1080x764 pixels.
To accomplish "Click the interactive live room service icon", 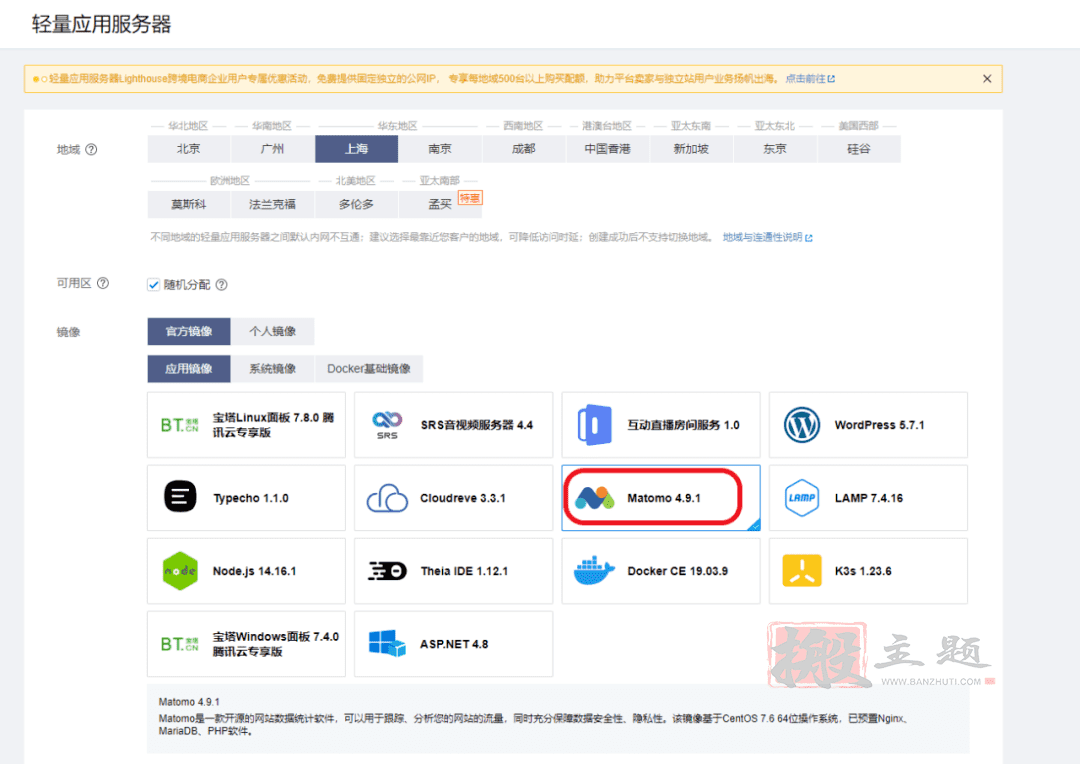I will pos(594,425).
